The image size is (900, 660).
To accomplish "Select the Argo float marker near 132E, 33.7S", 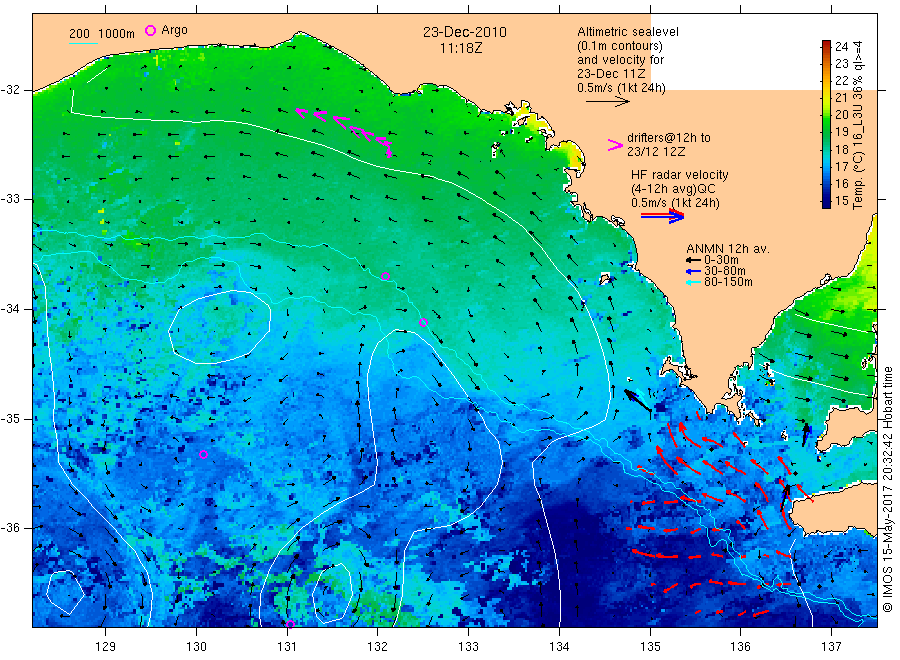I will (x=386, y=277).
